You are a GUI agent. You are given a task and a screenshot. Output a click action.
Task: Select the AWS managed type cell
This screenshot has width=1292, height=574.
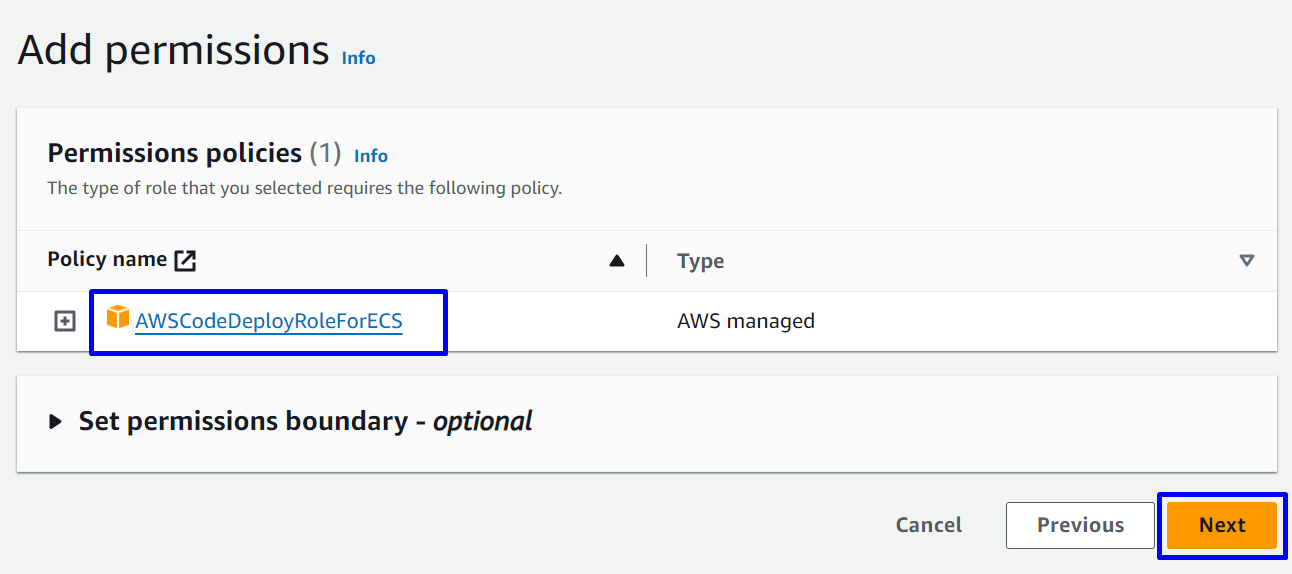pyautogui.click(x=745, y=321)
